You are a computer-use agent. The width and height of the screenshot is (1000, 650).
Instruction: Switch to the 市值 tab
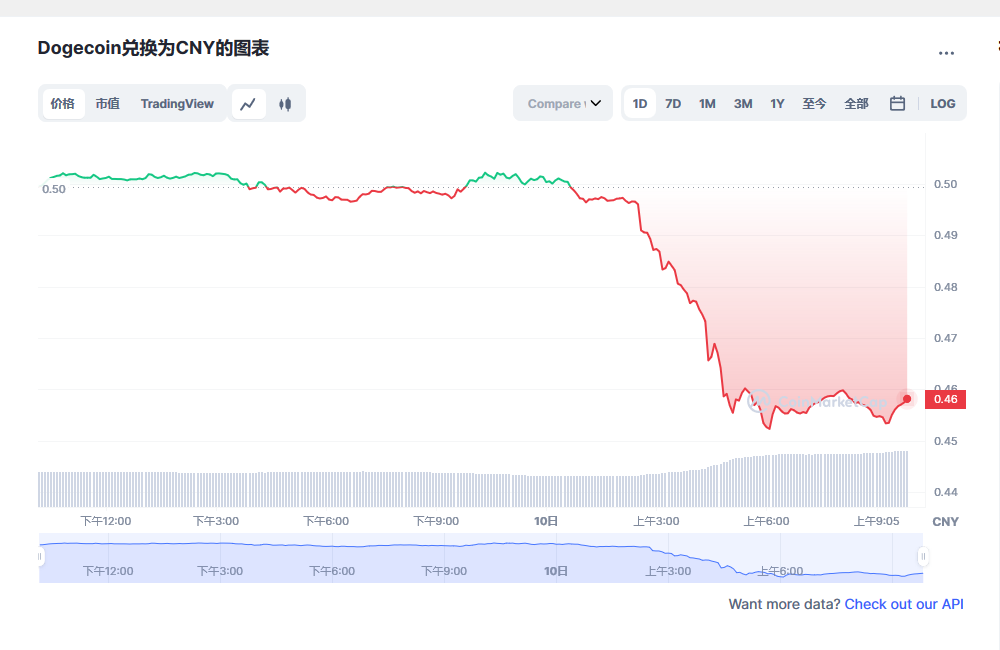(107, 103)
